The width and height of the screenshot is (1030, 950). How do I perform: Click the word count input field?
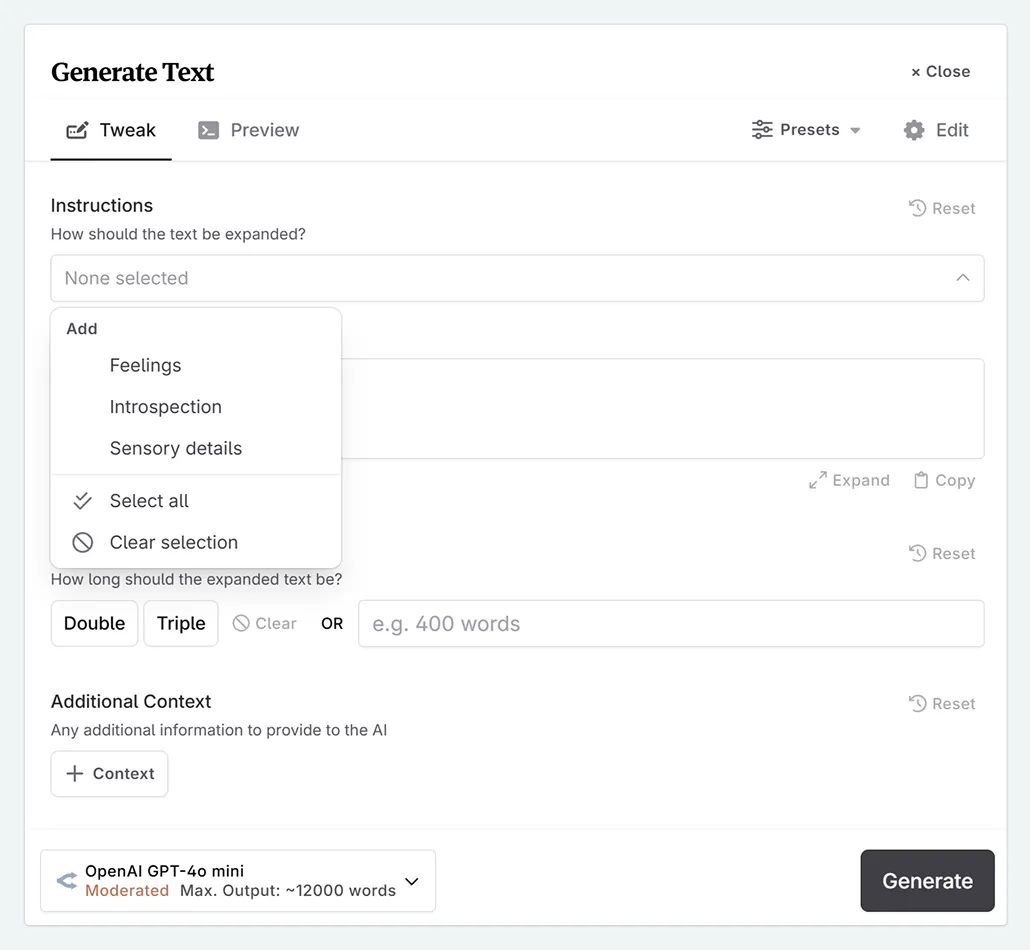(x=670, y=623)
